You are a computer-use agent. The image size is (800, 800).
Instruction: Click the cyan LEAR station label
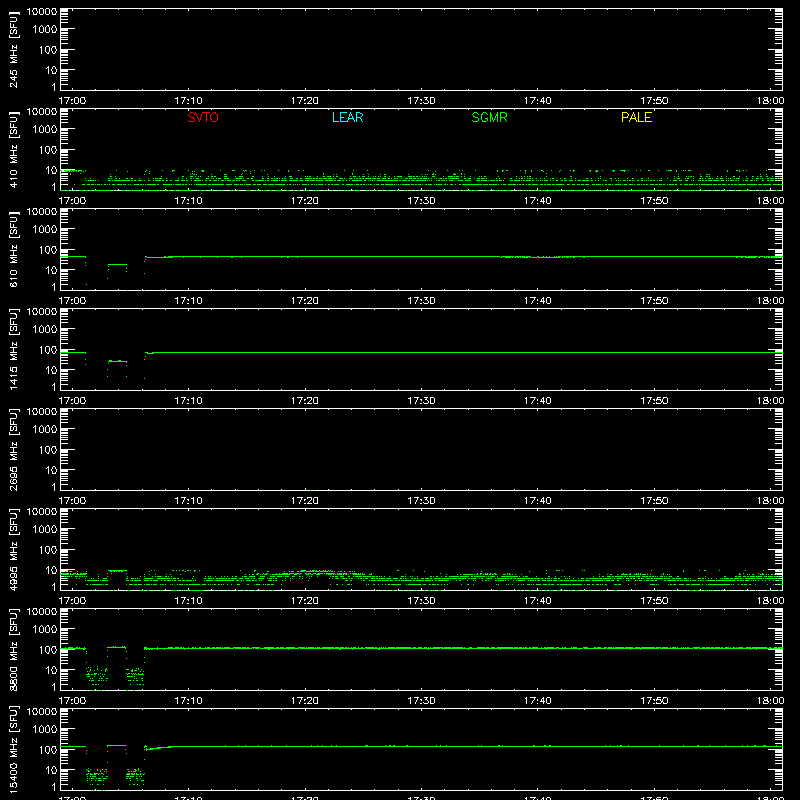pyautogui.click(x=347, y=117)
